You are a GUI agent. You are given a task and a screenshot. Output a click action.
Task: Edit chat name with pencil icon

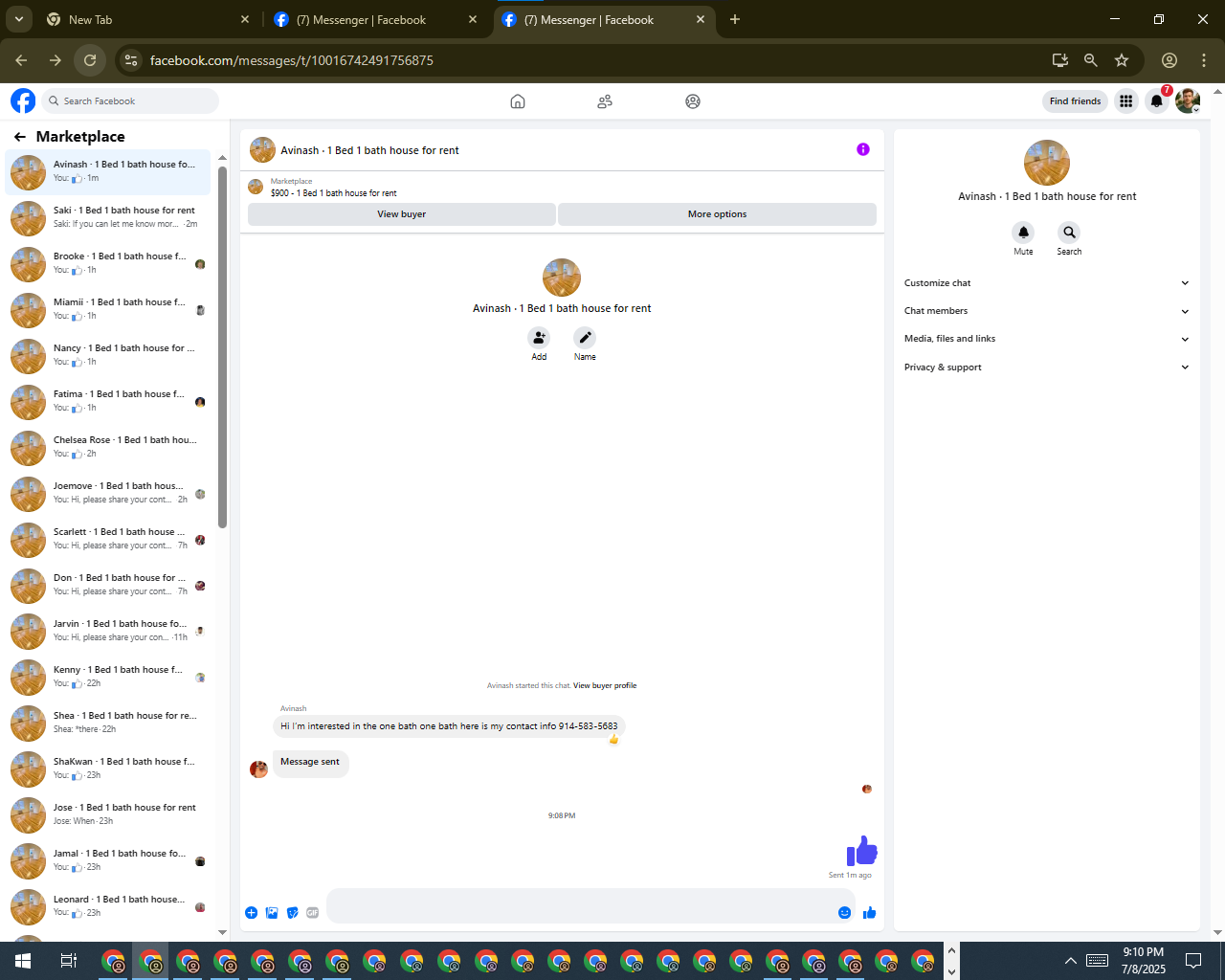coord(585,338)
